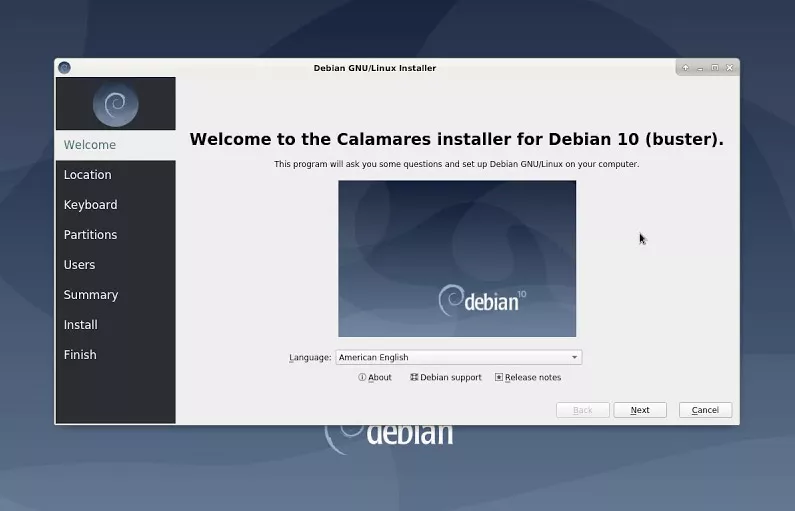
Task: Click the Debian 10 banner image
Action: (x=457, y=259)
